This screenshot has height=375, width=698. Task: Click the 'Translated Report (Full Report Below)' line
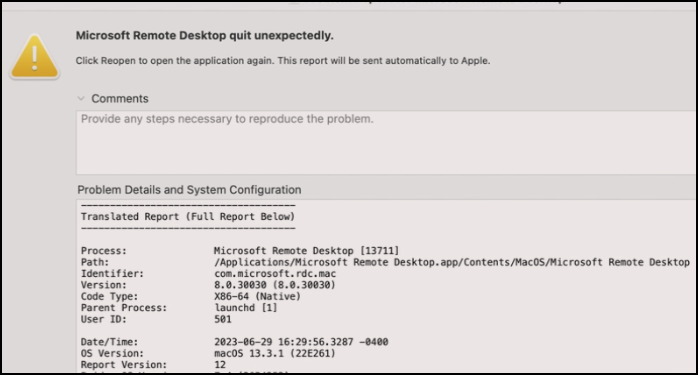(x=188, y=216)
